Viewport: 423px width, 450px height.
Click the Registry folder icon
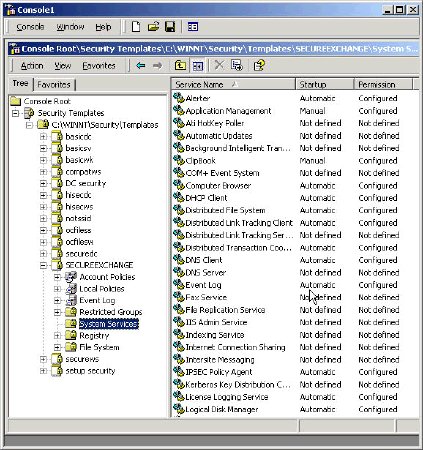71,335
